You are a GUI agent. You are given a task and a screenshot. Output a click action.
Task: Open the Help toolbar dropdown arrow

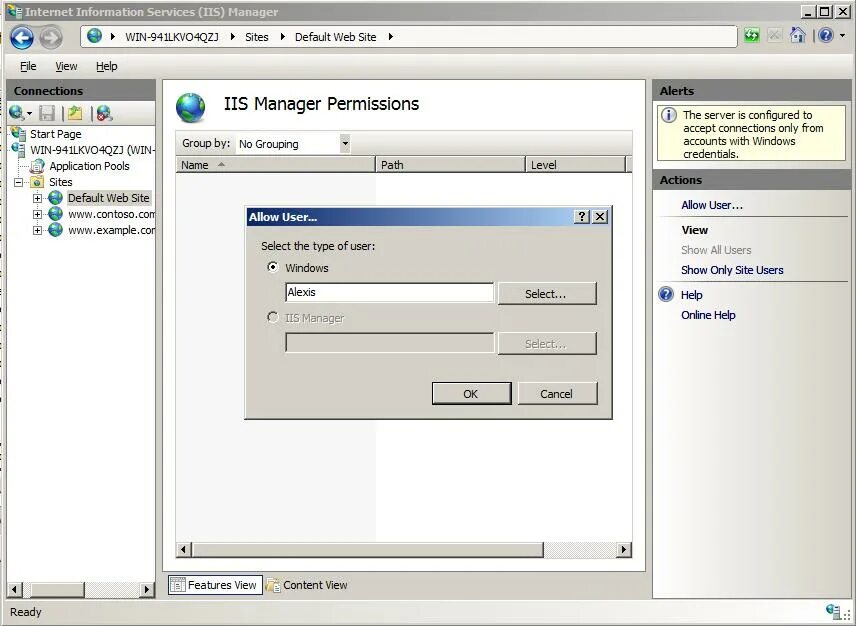842,36
